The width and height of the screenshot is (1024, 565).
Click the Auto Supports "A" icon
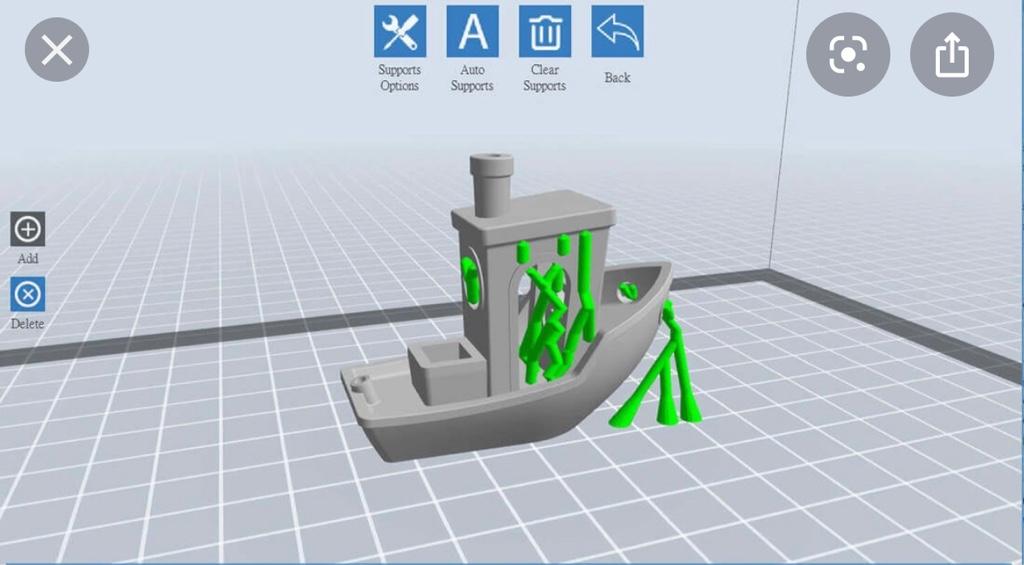pyautogui.click(x=472, y=32)
